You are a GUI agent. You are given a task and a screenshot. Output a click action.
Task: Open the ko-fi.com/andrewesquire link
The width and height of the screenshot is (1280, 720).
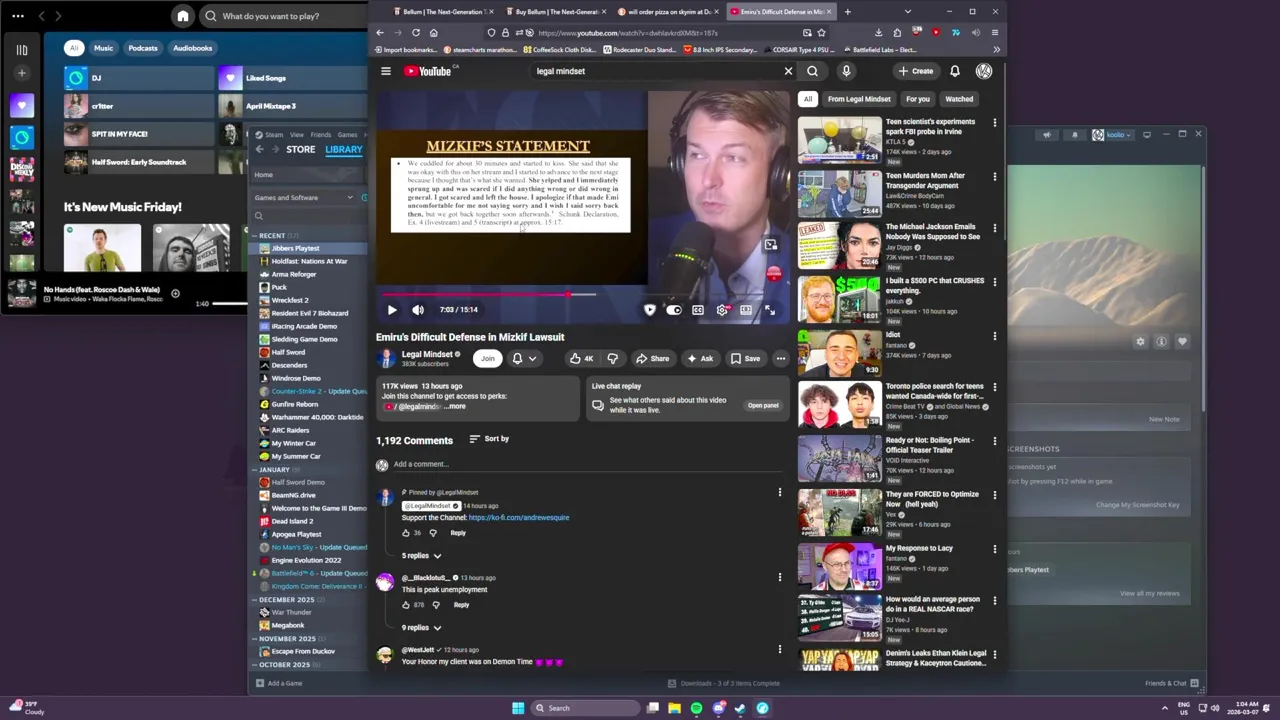coord(519,518)
